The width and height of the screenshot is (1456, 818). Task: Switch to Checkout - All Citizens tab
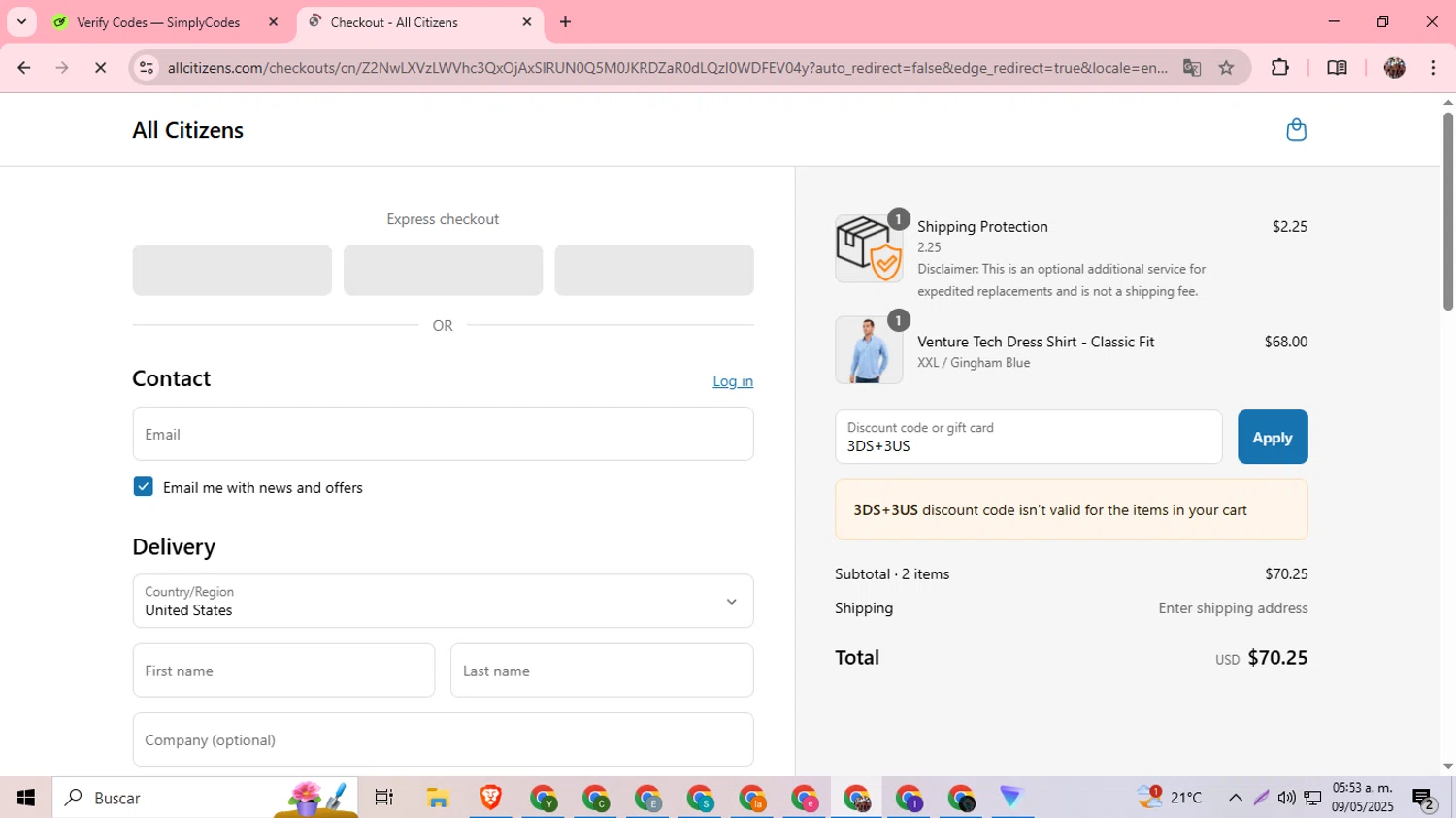pos(394,22)
